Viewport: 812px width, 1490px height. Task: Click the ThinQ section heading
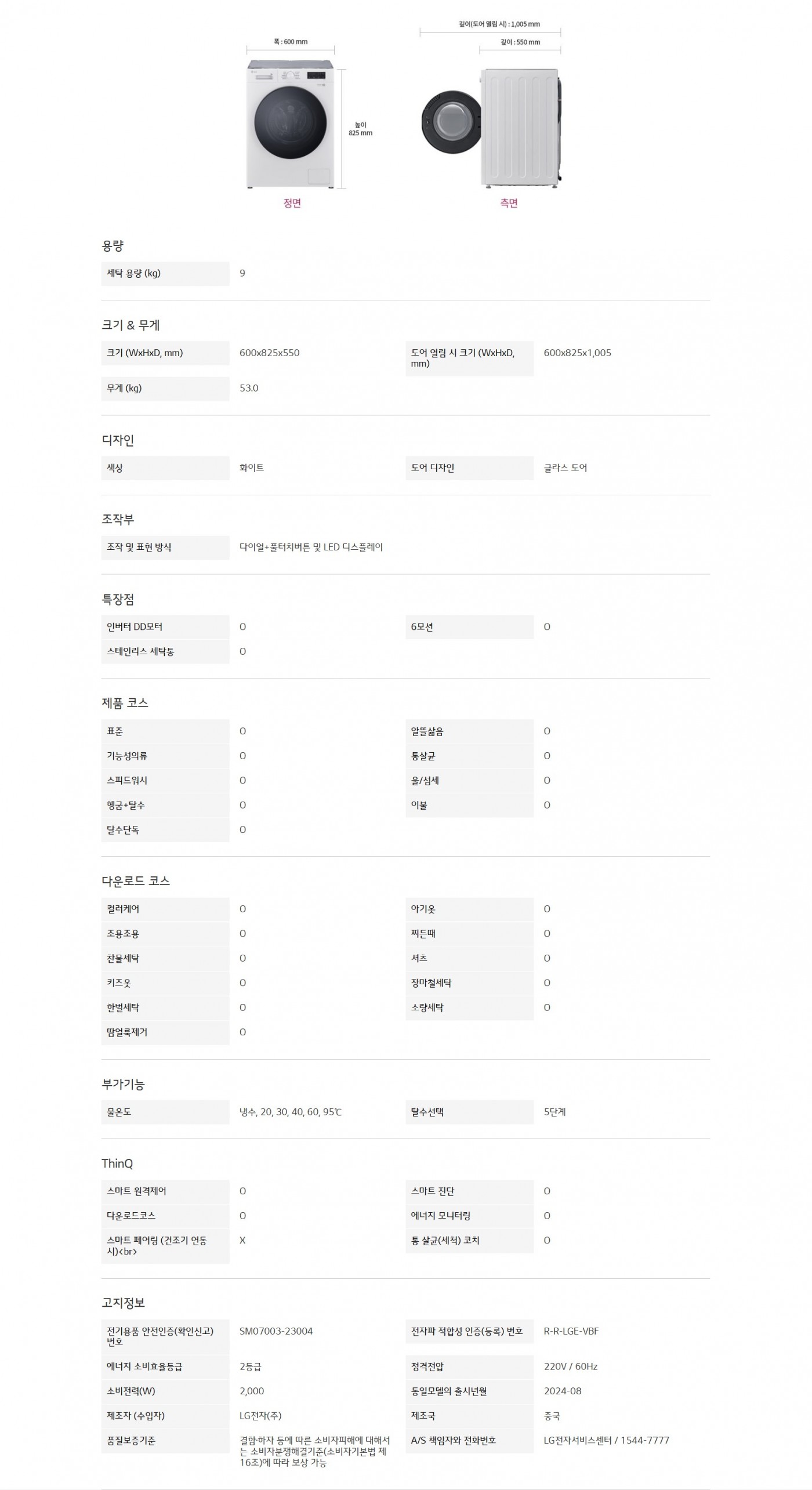117,1163
